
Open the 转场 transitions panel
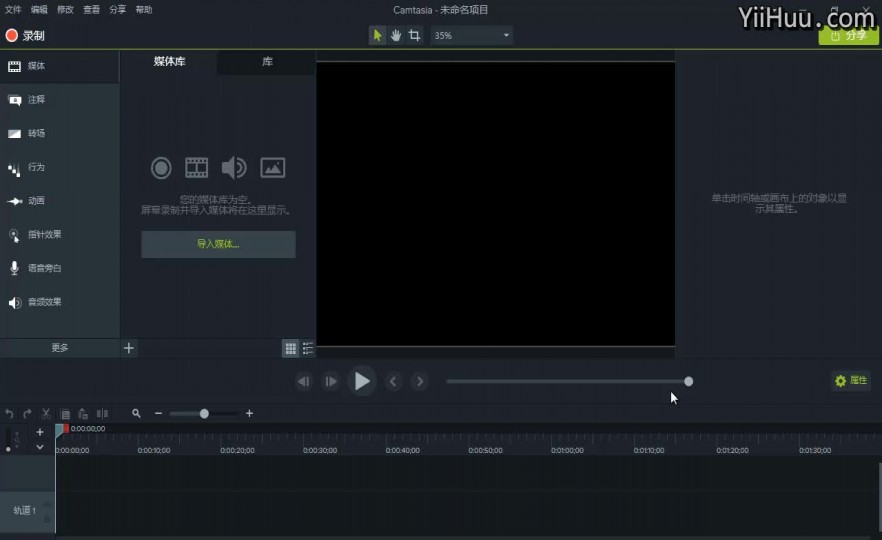coord(60,134)
